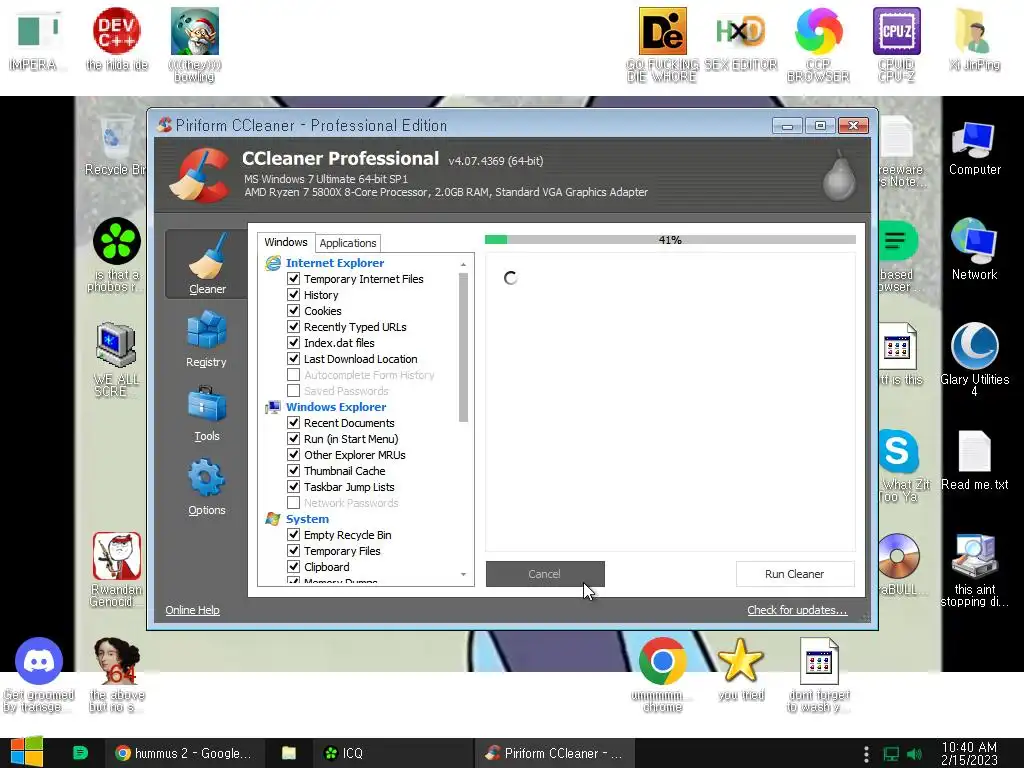
Task: Click the clock showing 10:40 AM
Action: (969, 753)
